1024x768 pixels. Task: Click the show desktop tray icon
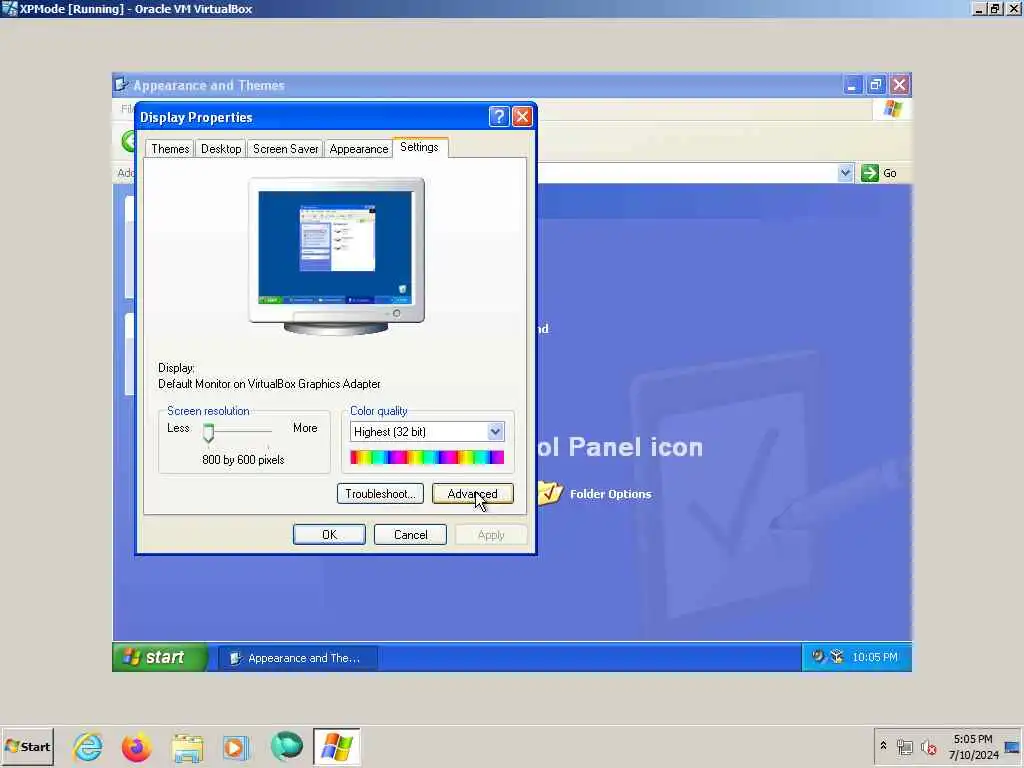(x=1012, y=747)
